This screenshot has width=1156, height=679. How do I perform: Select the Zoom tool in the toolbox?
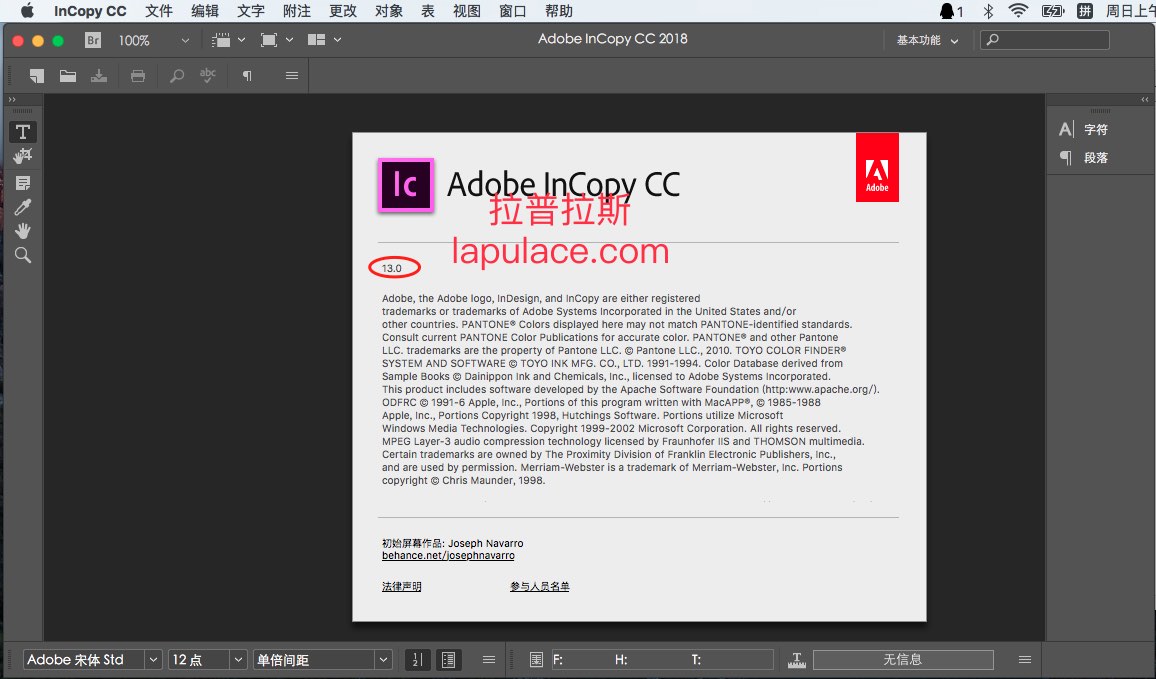pos(23,256)
